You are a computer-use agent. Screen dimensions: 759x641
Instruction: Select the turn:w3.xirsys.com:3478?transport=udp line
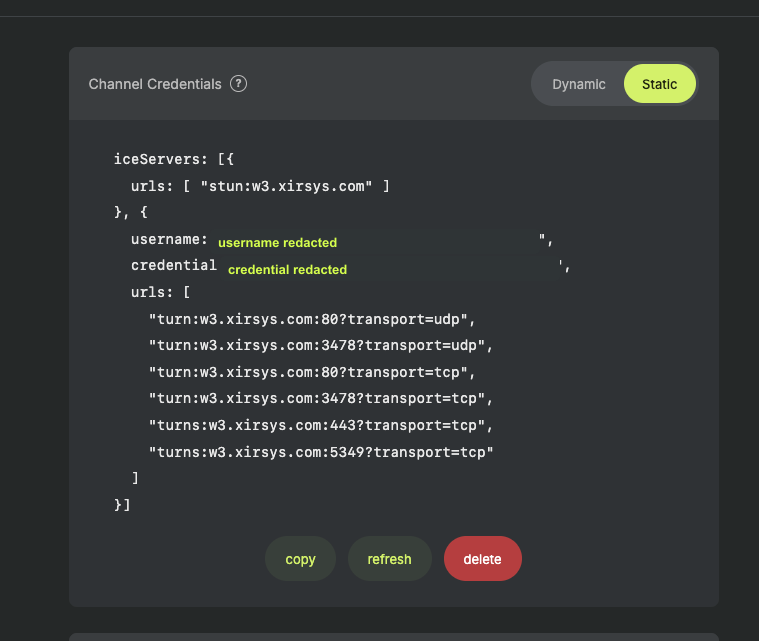[x=320, y=346]
